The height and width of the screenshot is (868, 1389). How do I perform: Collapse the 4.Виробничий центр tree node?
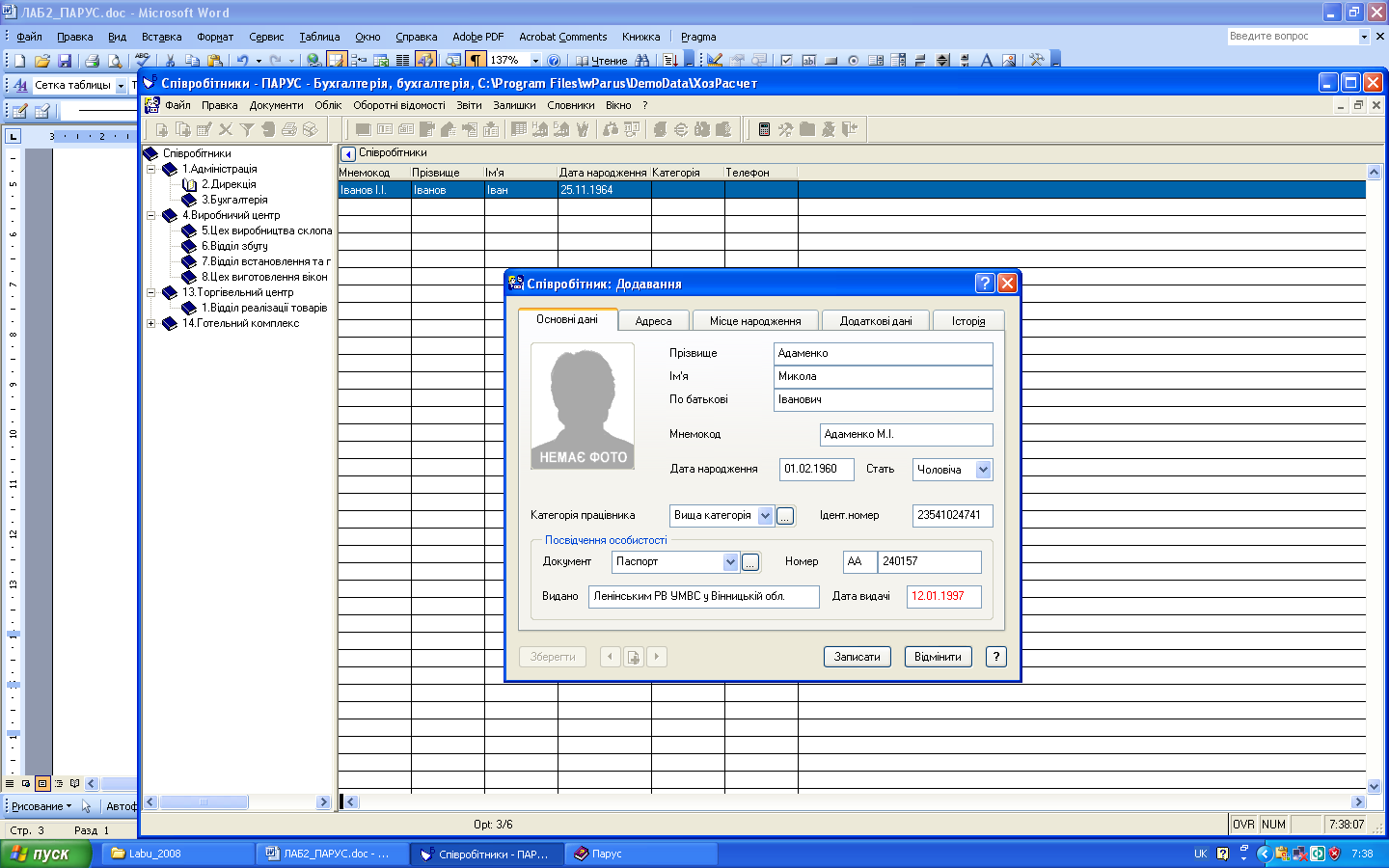150,215
